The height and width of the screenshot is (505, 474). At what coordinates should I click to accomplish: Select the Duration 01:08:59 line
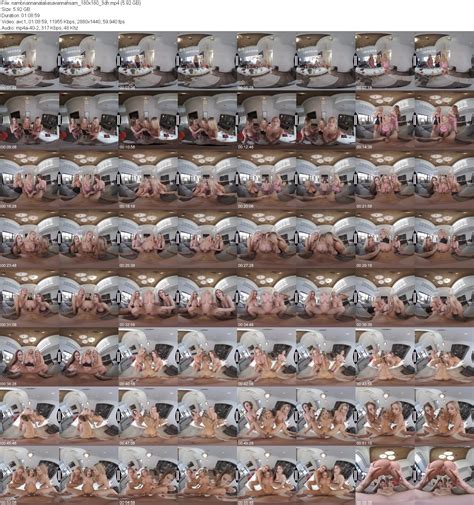click(21, 15)
